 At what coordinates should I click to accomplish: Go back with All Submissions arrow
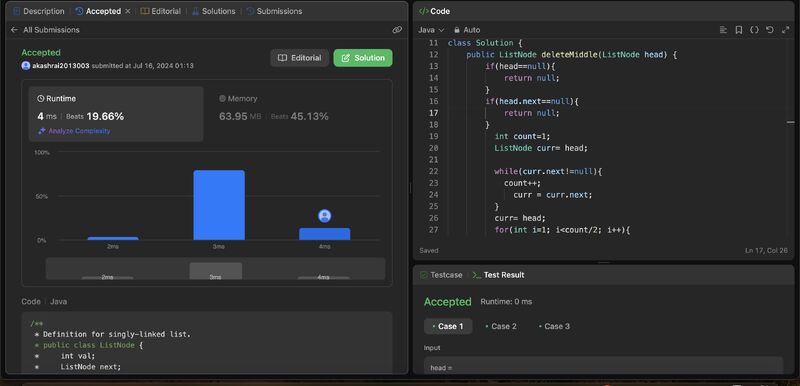[x=14, y=30]
